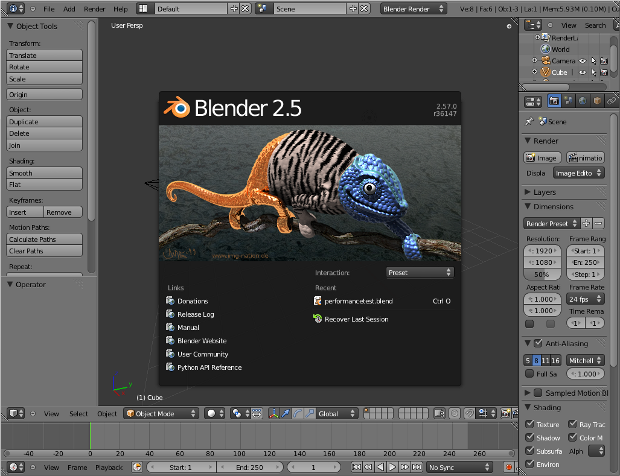Screen dimensions: 620x476
Task: Toggle the Subsurface shading checkbox
Action: (x=529, y=450)
